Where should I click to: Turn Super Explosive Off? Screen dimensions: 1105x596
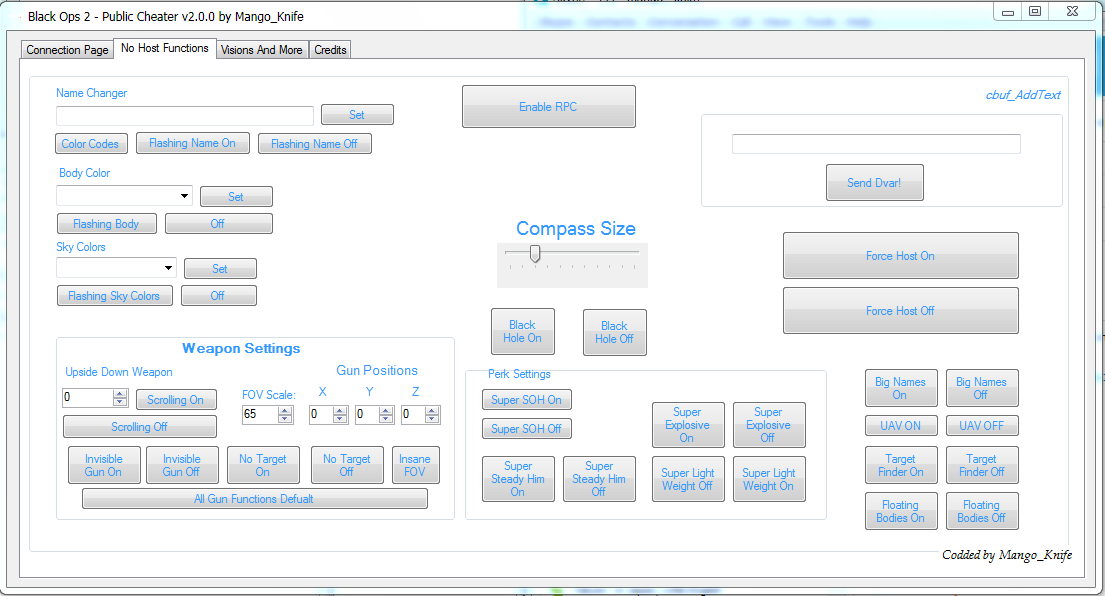point(769,425)
